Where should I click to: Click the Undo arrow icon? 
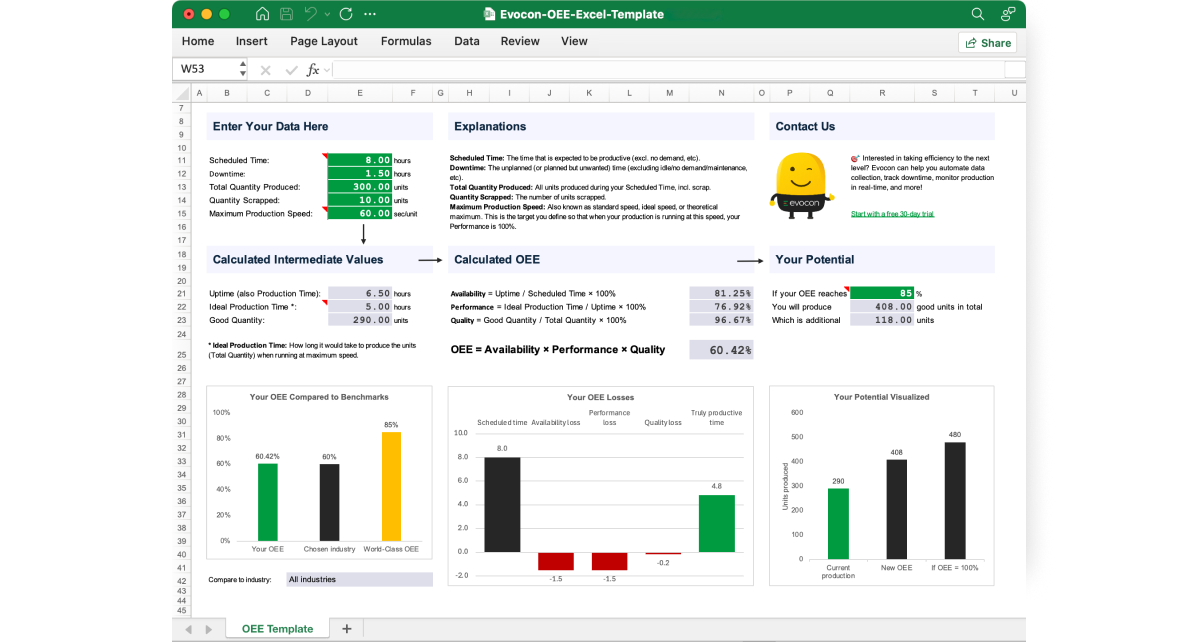tap(311, 14)
